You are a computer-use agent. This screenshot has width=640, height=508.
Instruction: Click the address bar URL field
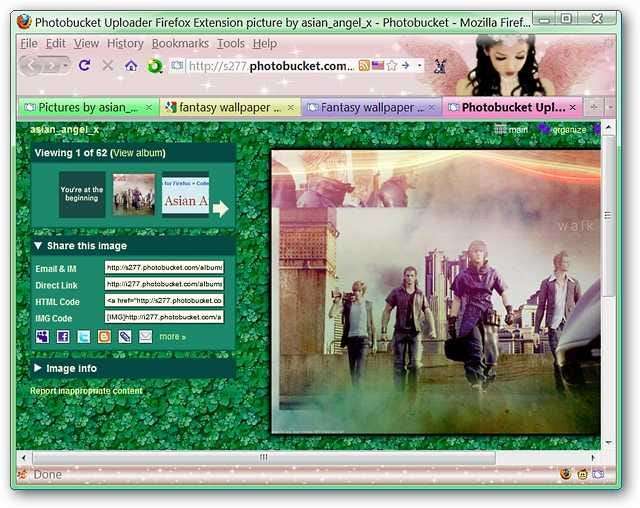(x=271, y=66)
